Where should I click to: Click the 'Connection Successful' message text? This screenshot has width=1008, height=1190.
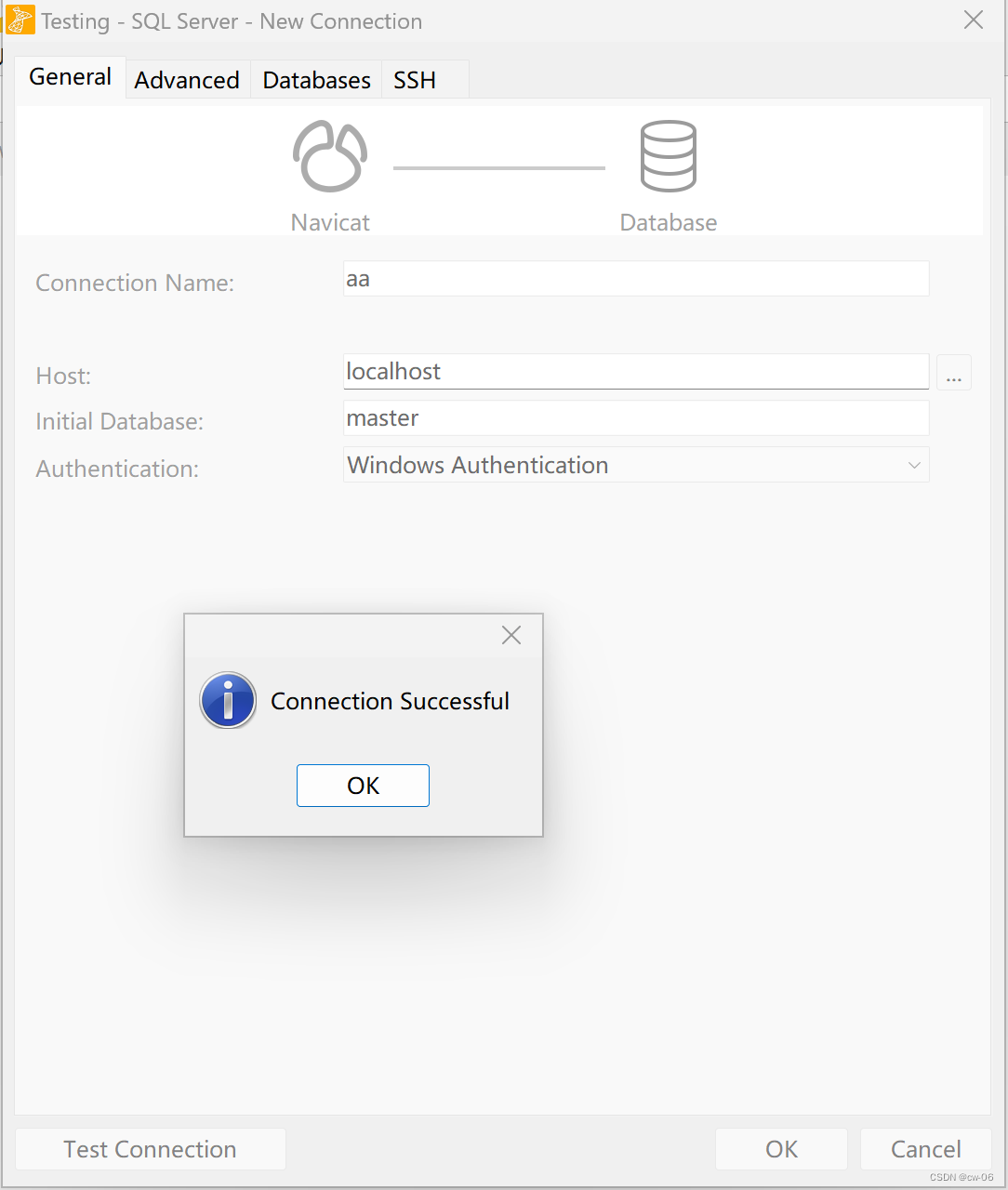(390, 701)
